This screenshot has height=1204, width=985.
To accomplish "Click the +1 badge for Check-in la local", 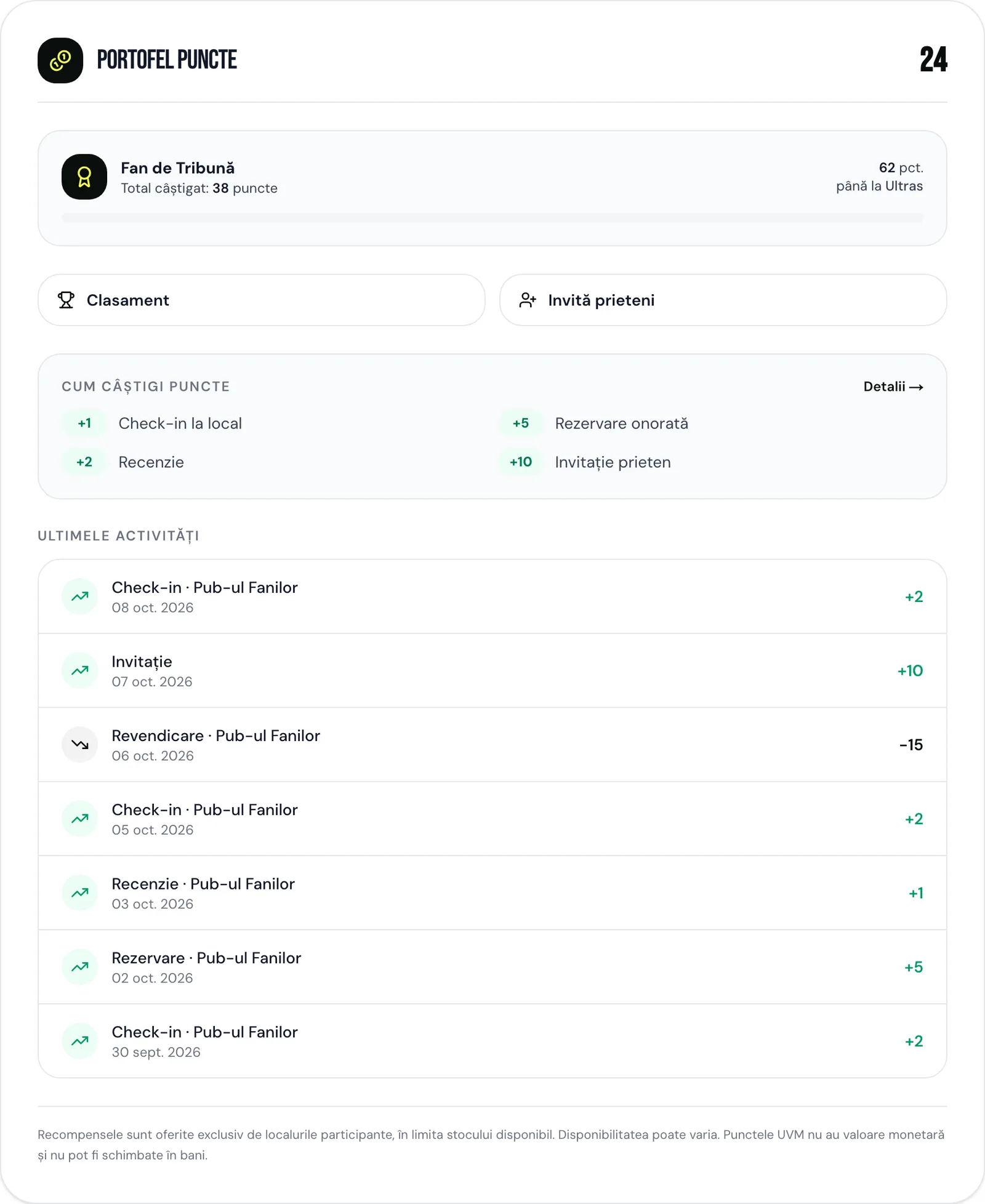I will point(84,423).
